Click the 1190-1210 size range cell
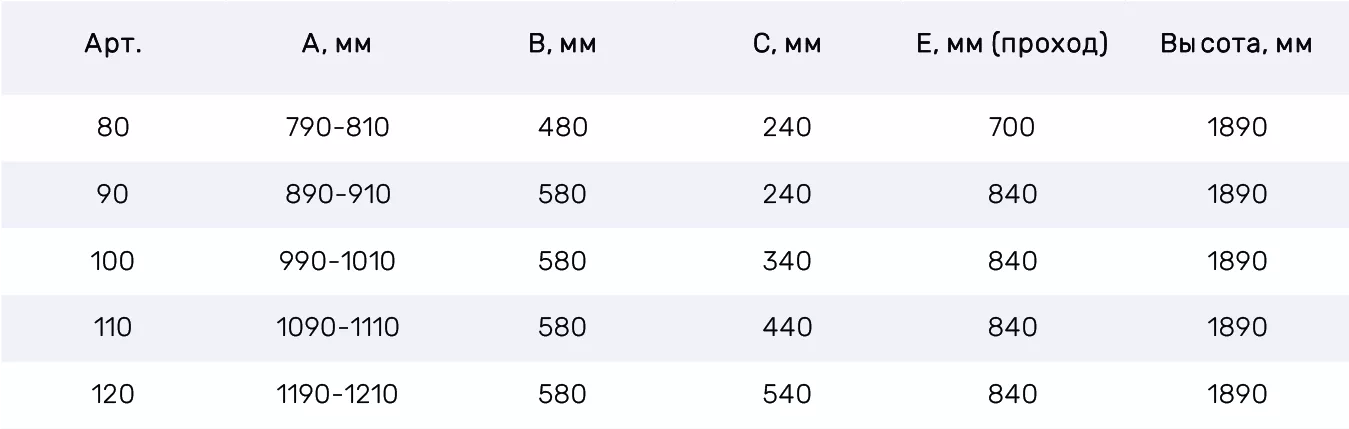The image size is (1349, 429). pos(337,395)
